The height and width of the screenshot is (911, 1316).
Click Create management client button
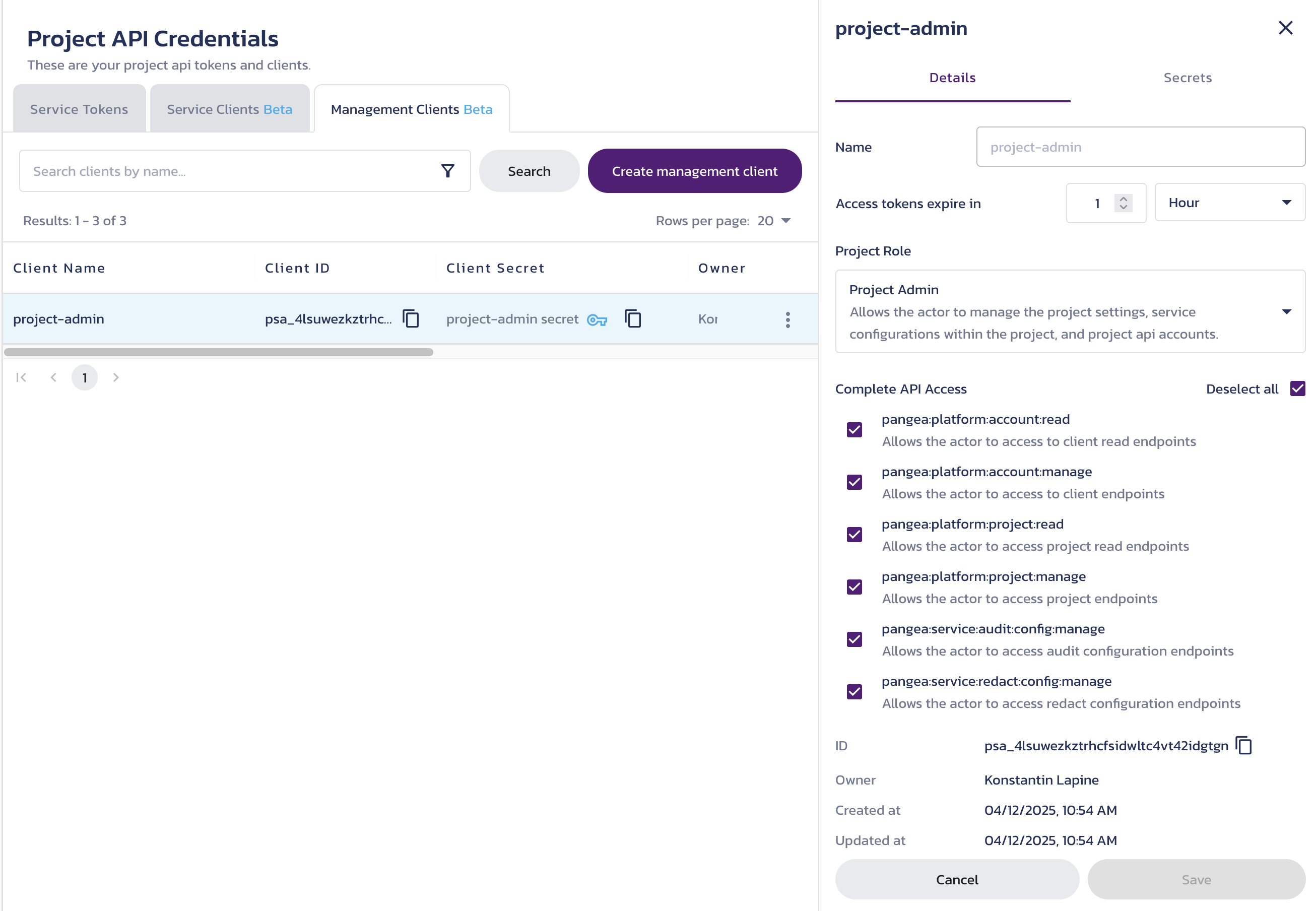pos(694,171)
